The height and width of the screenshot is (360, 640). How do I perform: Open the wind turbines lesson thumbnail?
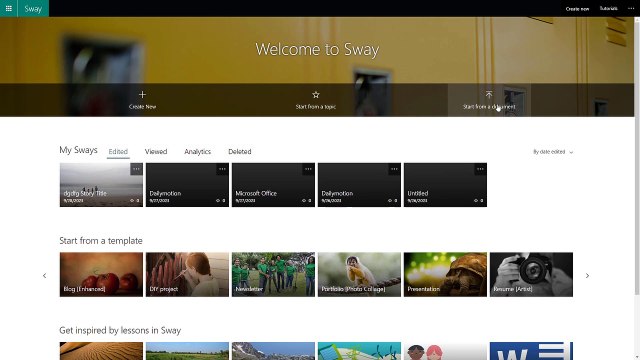(360, 351)
